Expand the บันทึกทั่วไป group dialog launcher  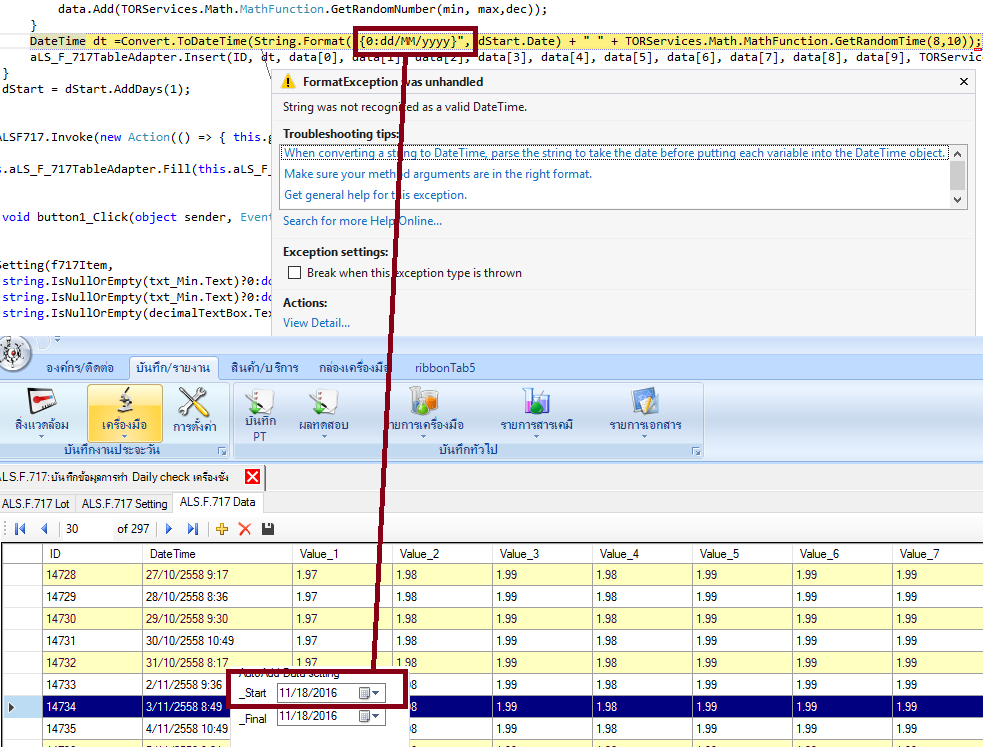coord(696,453)
